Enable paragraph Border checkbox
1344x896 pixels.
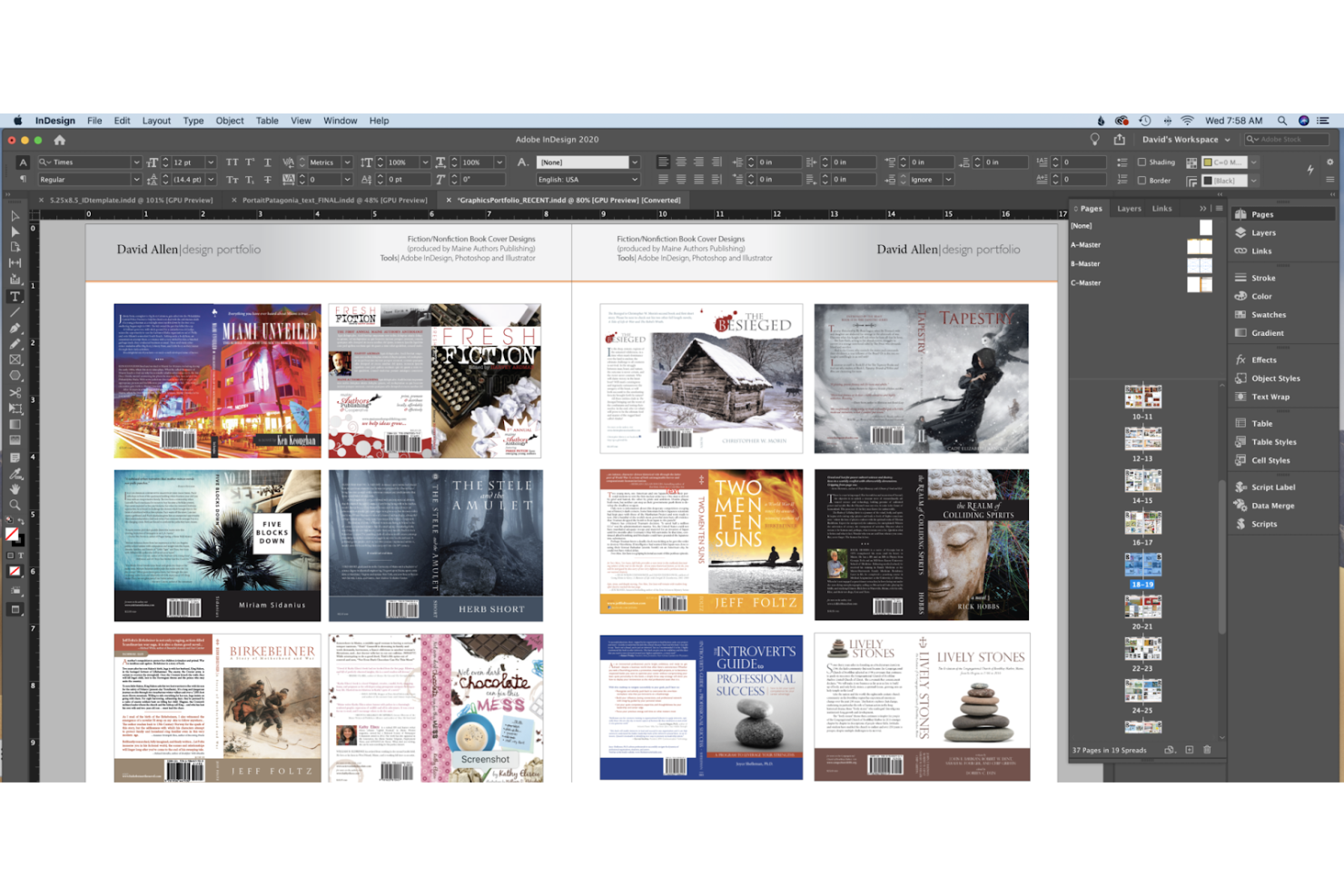[x=1141, y=180]
